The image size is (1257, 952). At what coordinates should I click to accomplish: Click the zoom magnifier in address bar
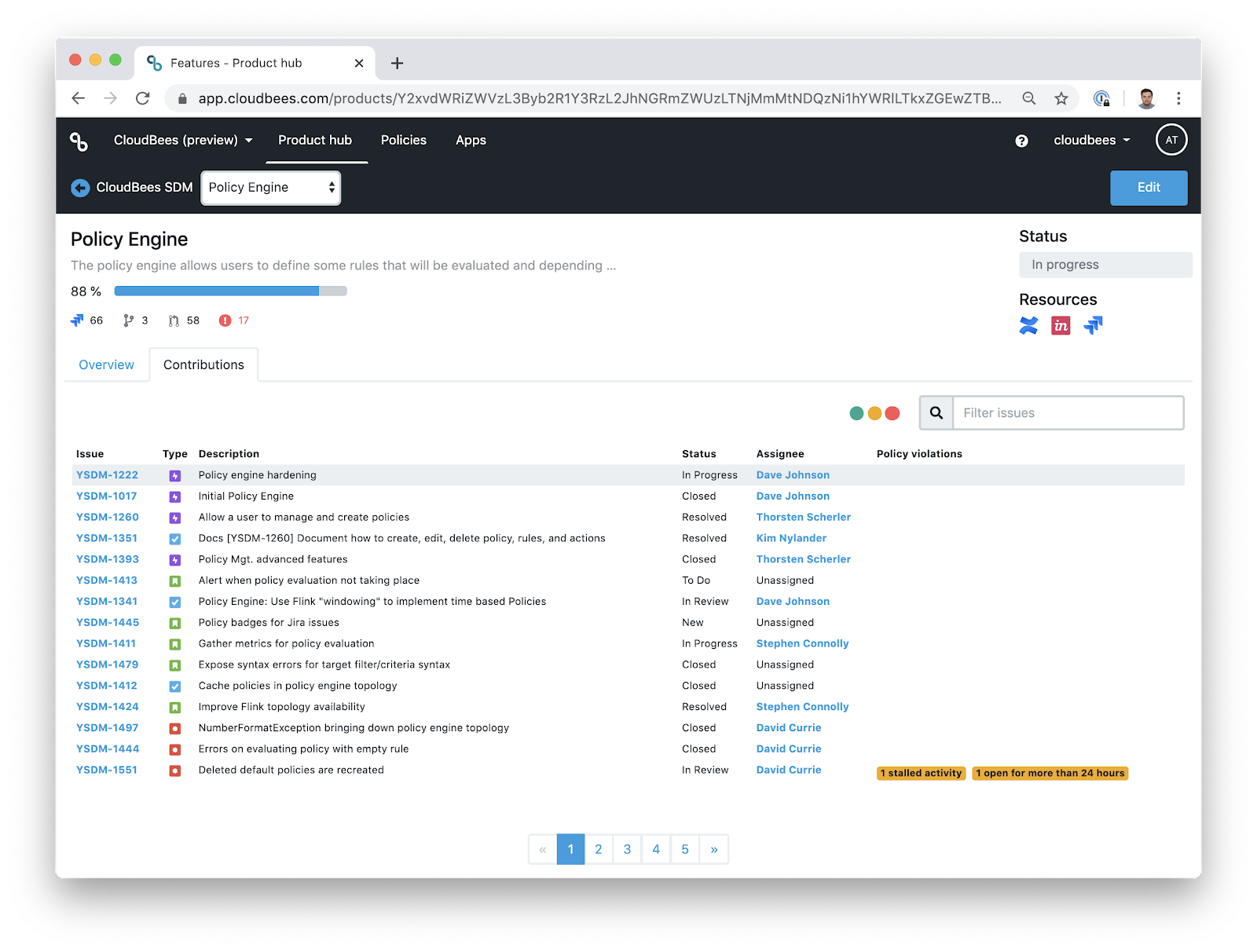[1028, 98]
